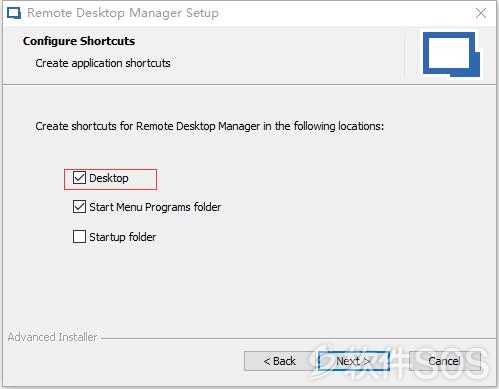
Task: Click the Configure Shortcuts heading
Action: tap(79, 41)
